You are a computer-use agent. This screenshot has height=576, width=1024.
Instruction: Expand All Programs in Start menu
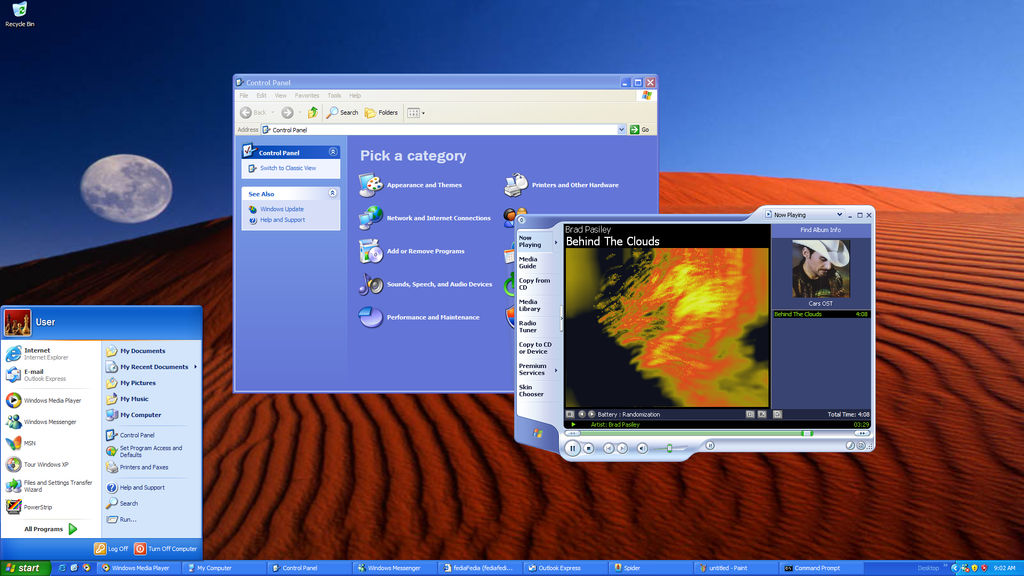(51, 529)
